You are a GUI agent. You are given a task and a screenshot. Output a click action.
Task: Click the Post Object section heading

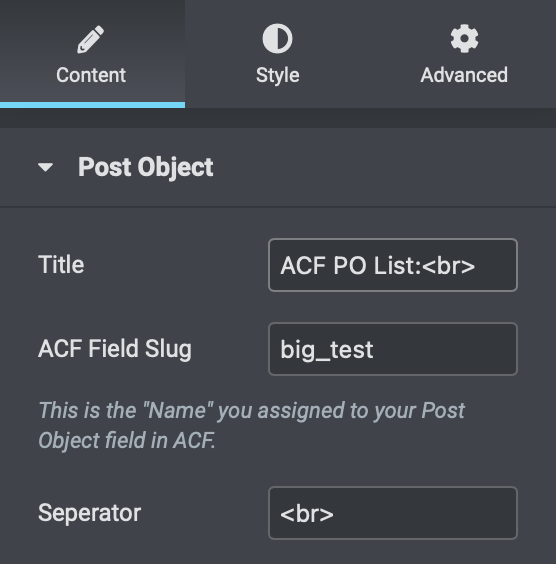146,167
